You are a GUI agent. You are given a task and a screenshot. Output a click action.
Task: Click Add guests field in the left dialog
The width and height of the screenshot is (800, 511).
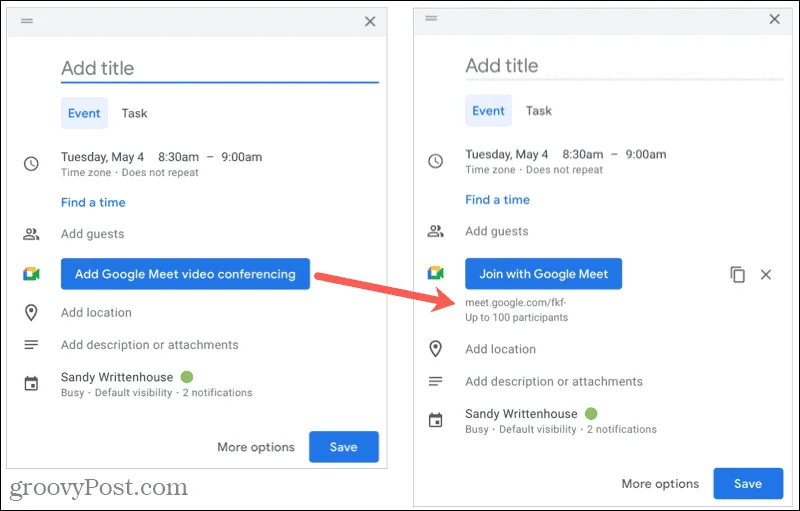coord(92,234)
